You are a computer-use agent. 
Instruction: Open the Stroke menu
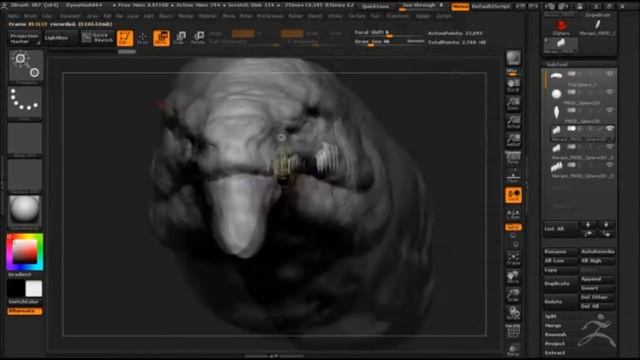pos(335,16)
